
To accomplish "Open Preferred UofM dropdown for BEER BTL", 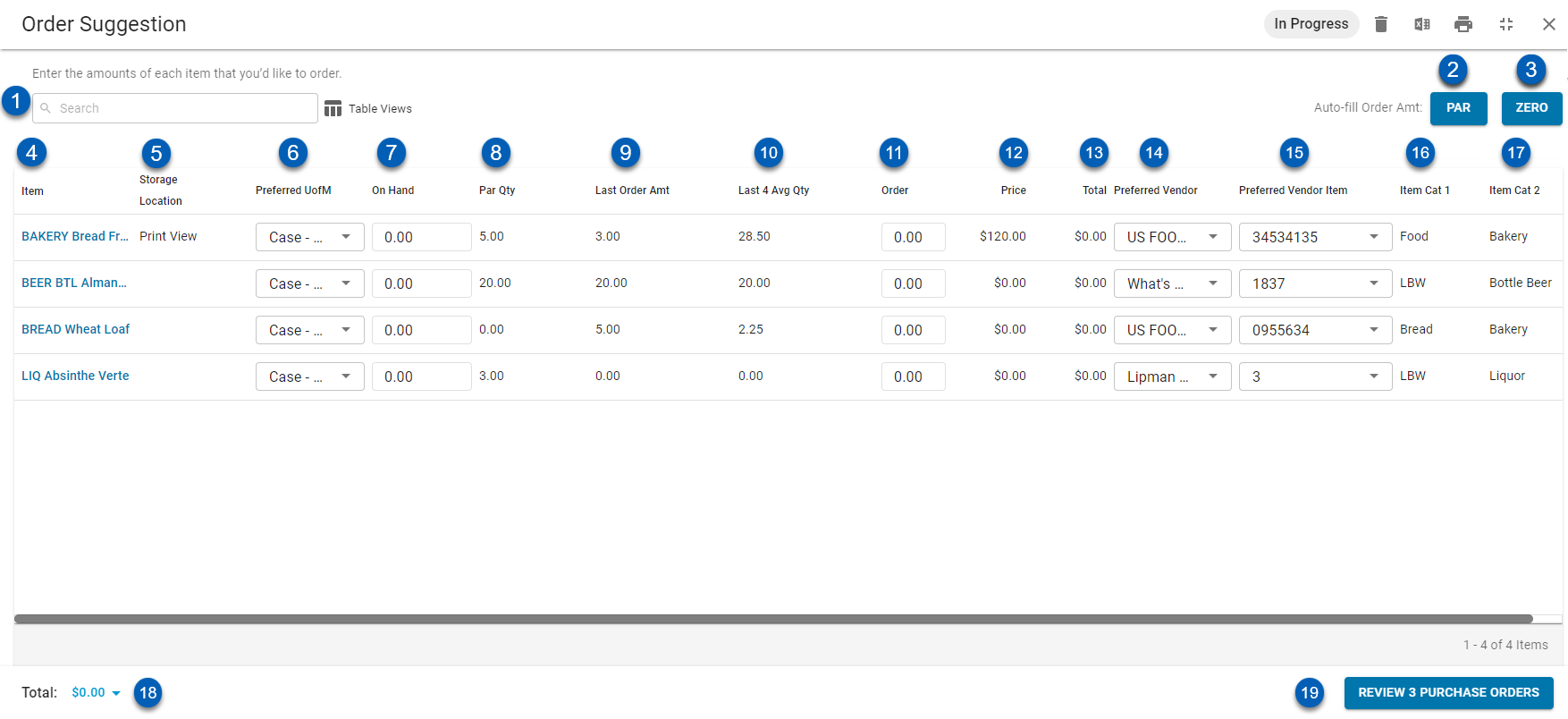I will 309,283.
